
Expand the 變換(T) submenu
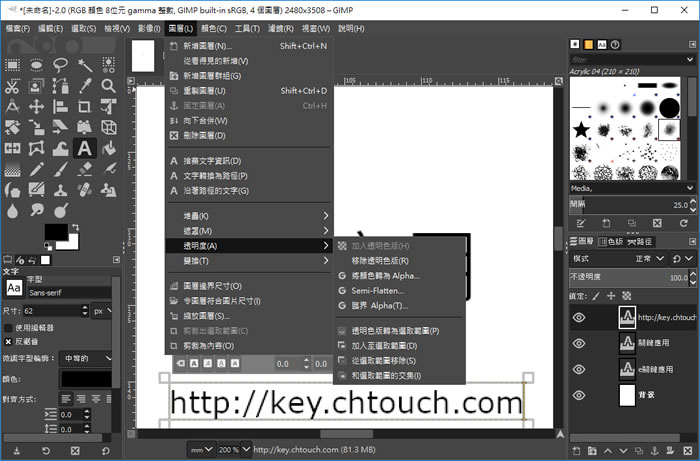click(x=248, y=261)
